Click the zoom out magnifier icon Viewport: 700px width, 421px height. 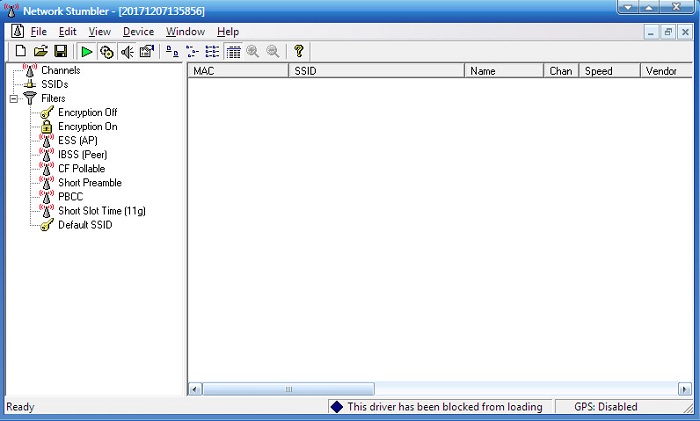pyautogui.click(x=273, y=52)
